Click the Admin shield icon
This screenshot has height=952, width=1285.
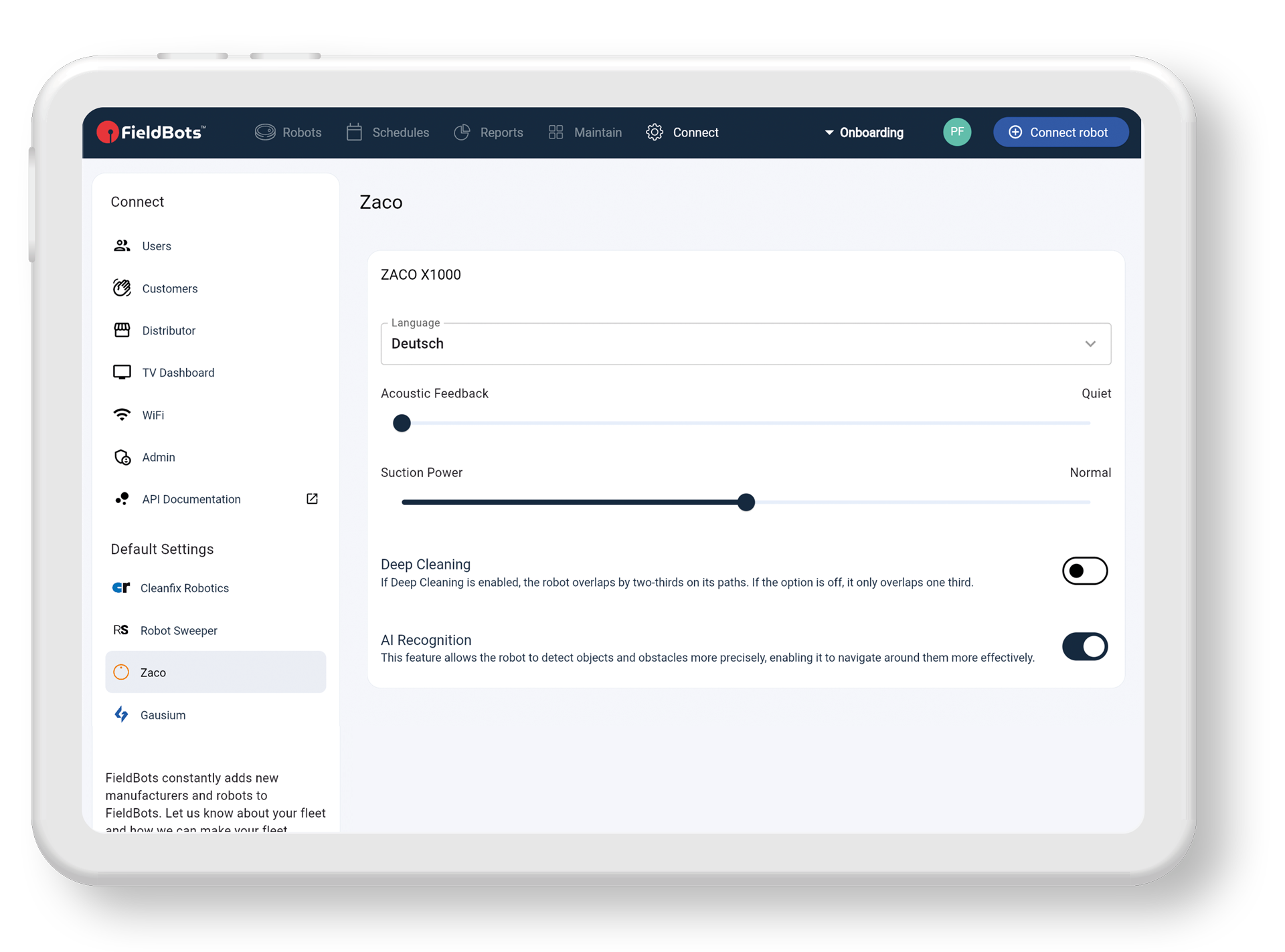click(x=122, y=457)
